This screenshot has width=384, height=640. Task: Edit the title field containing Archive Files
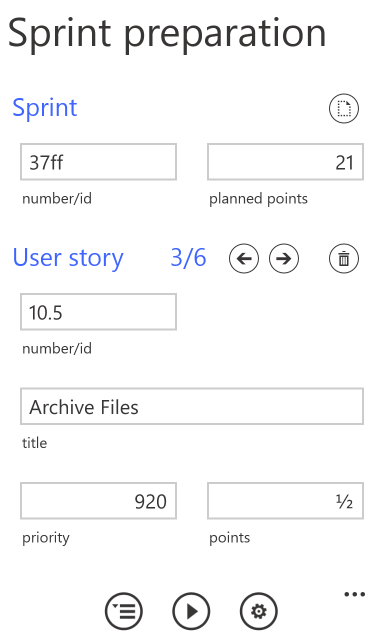click(x=192, y=407)
